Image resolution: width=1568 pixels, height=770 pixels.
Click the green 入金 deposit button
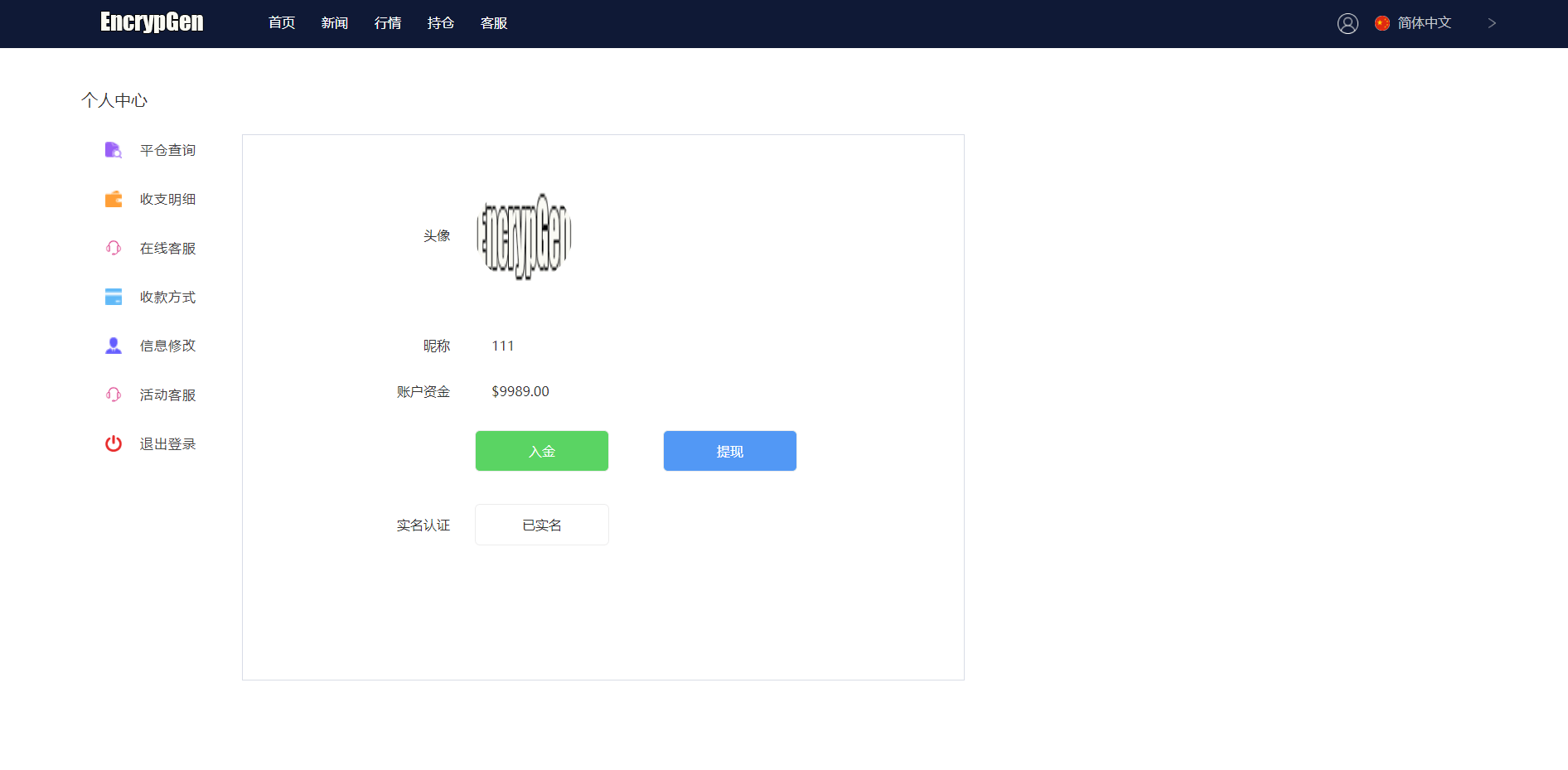[x=541, y=450]
